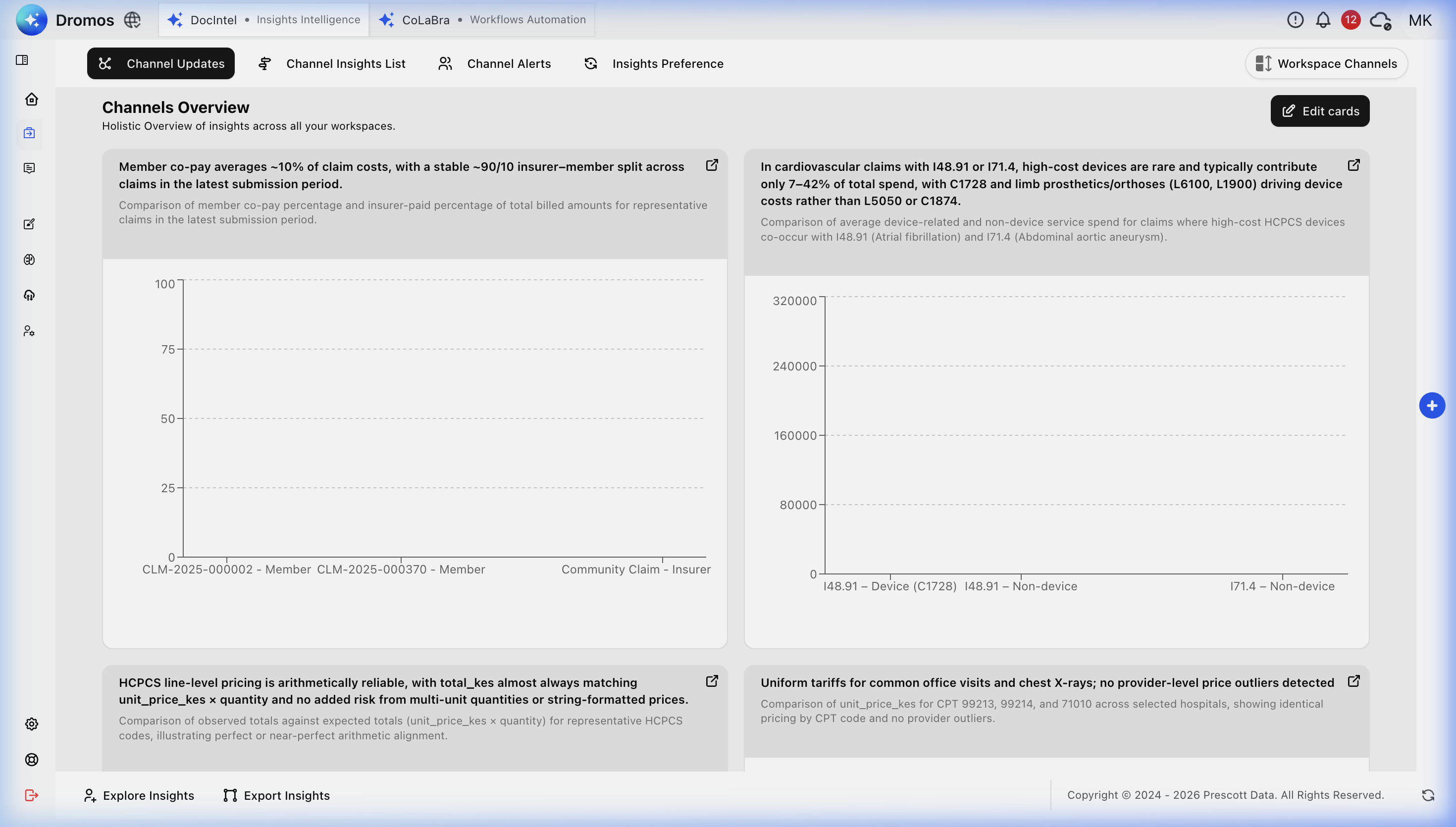Open the Home icon in the sidebar

click(x=32, y=100)
